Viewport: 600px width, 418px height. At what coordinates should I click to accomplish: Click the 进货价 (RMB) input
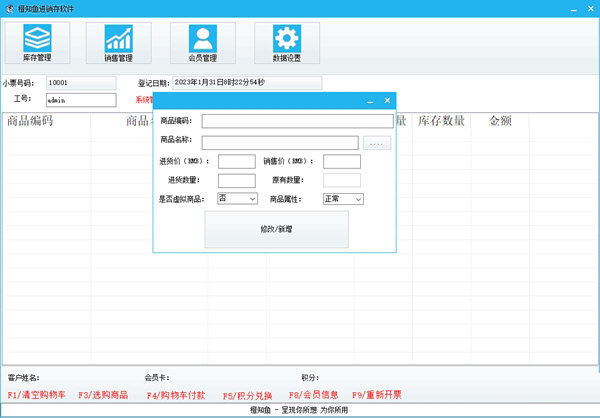[x=236, y=162]
